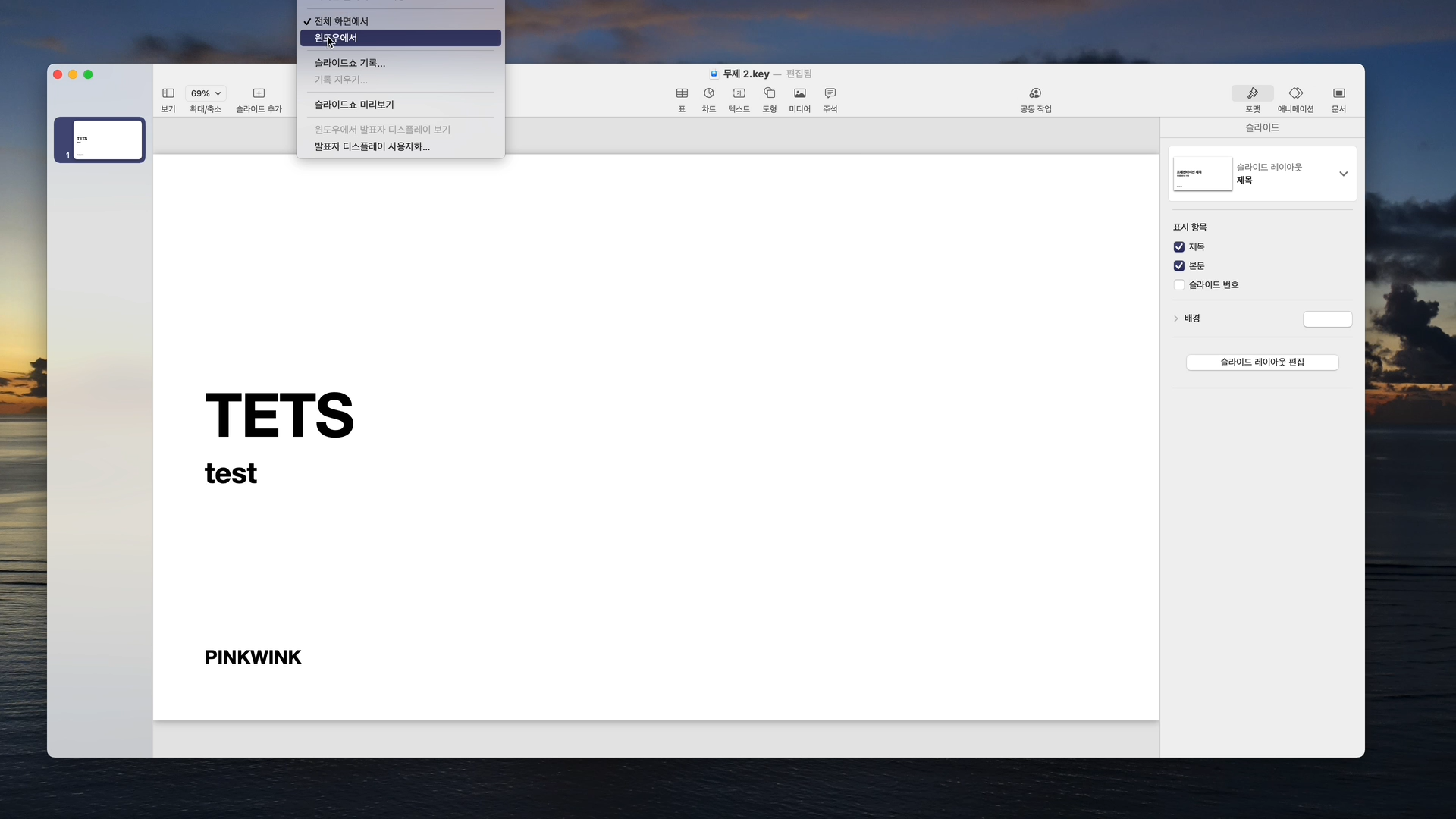Open the 69% zoom dropdown
The width and height of the screenshot is (1456, 819).
coord(206,93)
